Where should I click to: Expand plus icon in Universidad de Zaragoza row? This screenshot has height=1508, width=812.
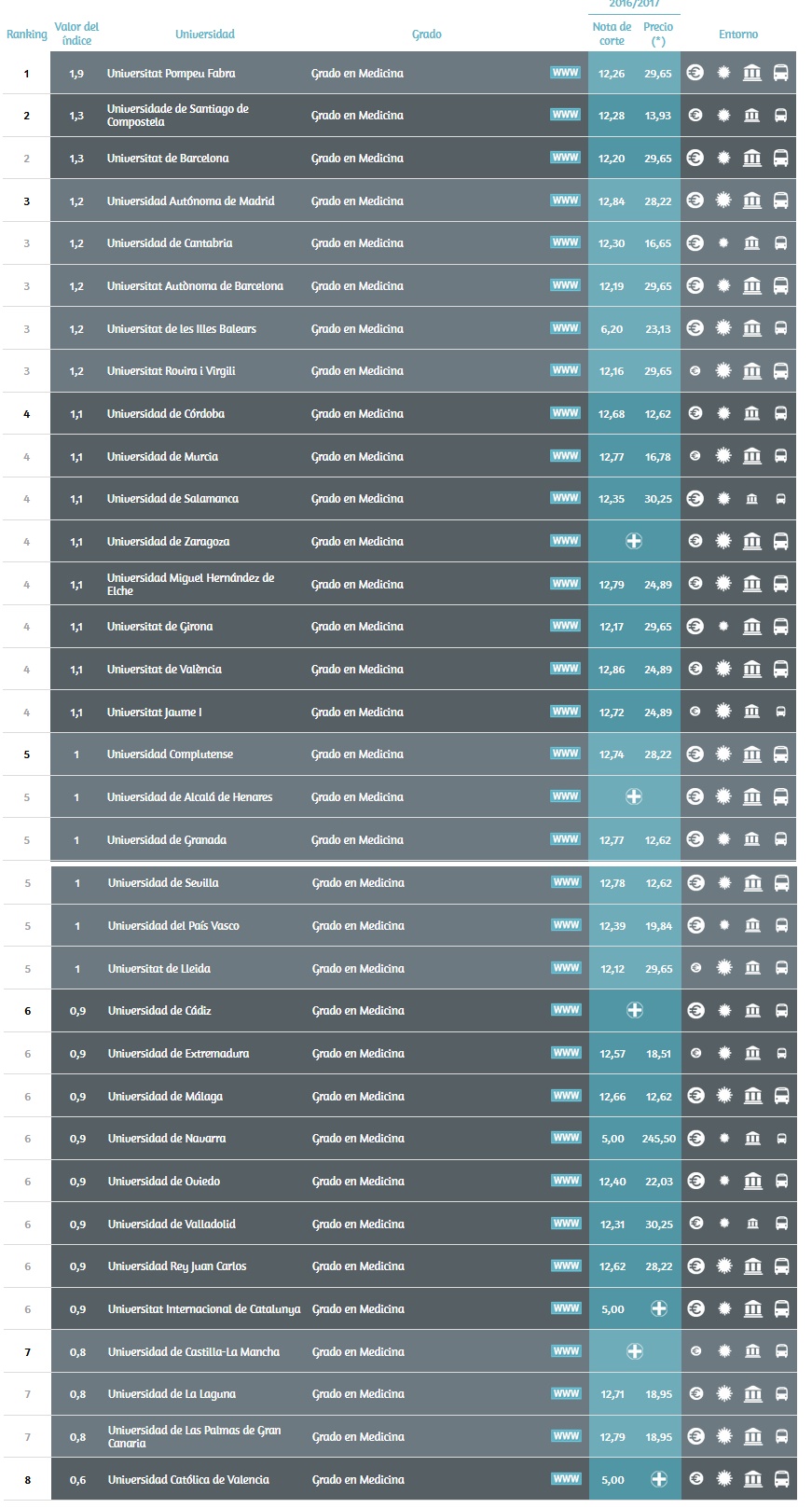point(634,541)
